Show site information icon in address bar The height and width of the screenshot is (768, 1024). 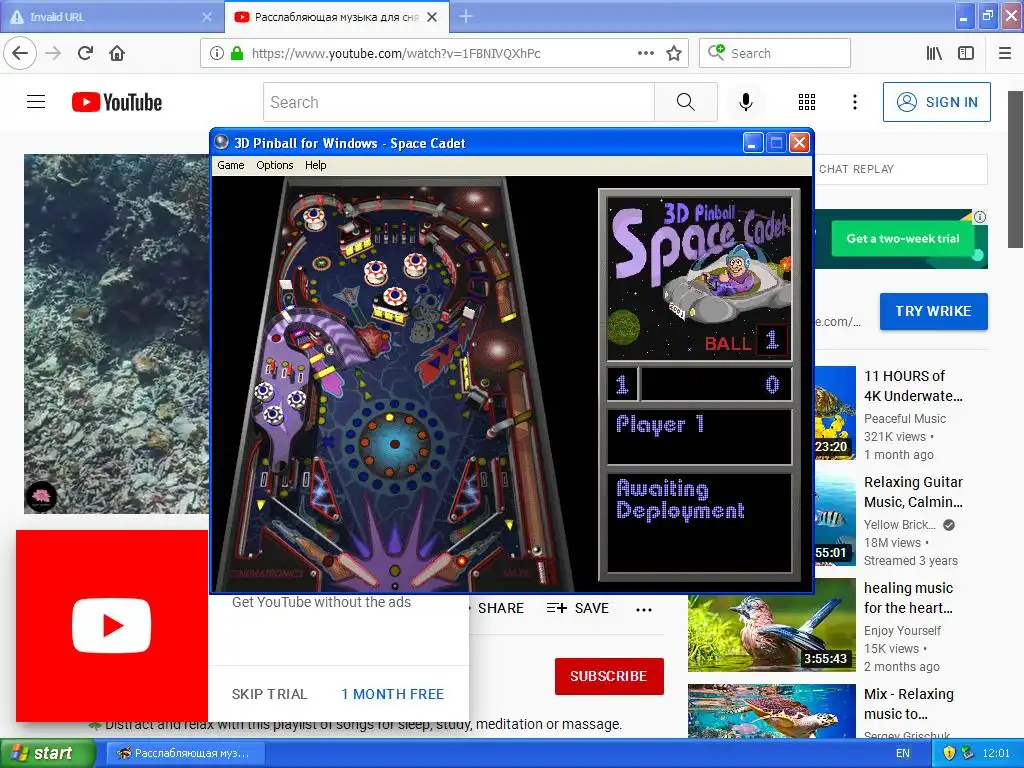tap(217, 54)
